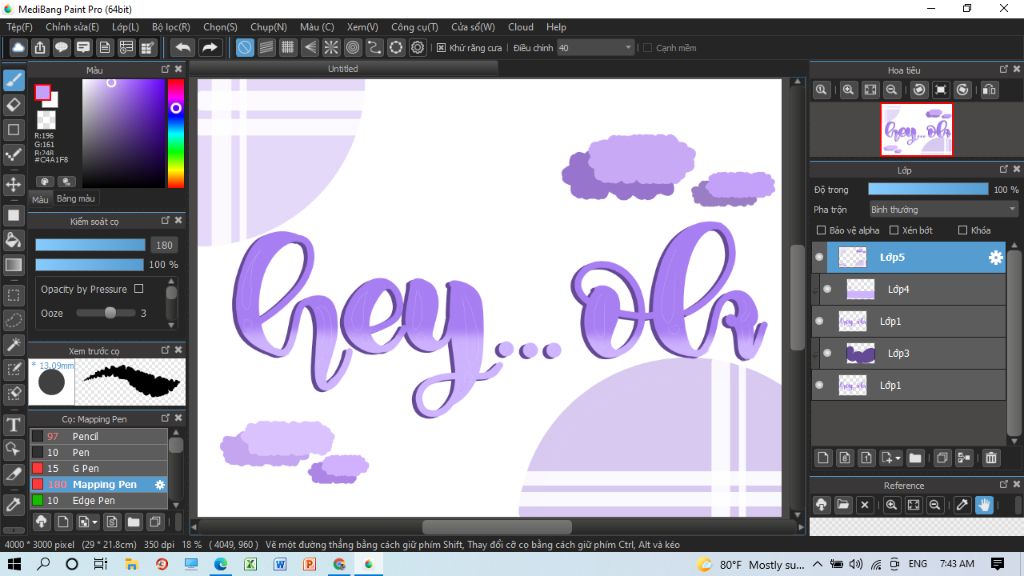Zoom in on the Navigator panel
This screenshot has height=576, width=1024.
tap(848, 90)
